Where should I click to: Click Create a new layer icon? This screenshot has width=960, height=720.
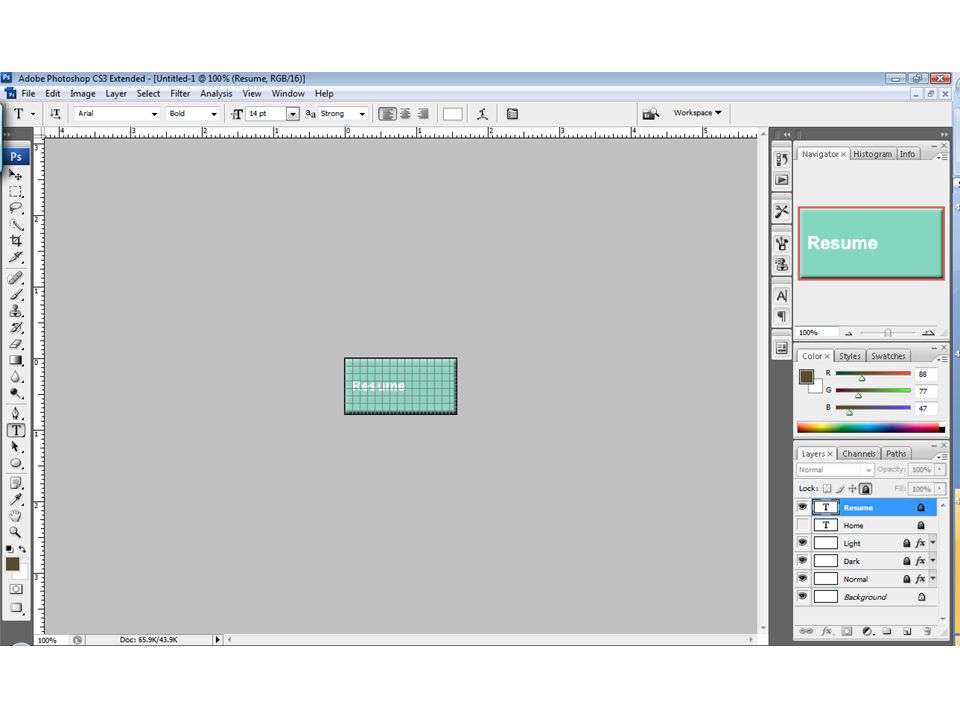(x=907, y=631)
